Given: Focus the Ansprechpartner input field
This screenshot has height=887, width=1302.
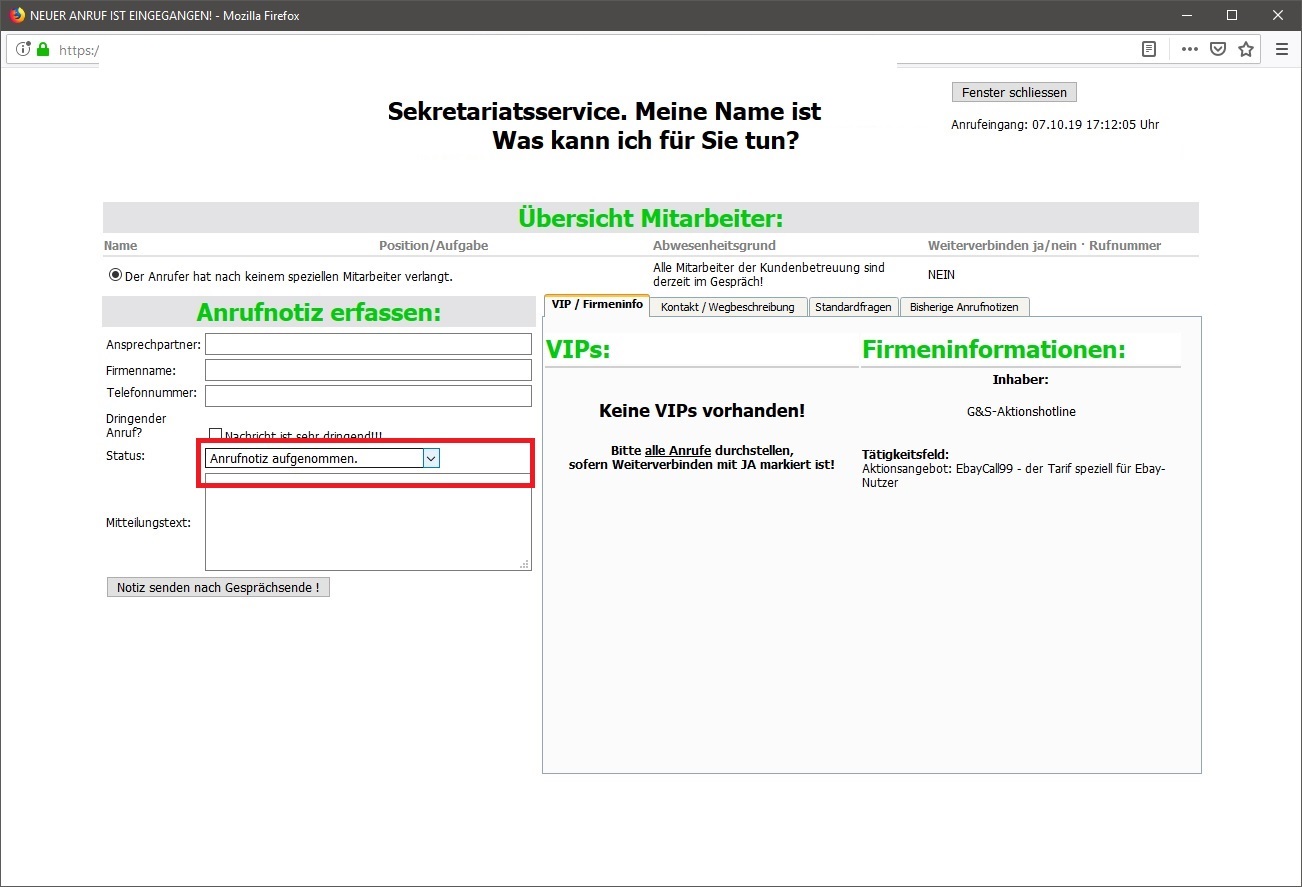Looking at the screenshot, I should (368, 344).
